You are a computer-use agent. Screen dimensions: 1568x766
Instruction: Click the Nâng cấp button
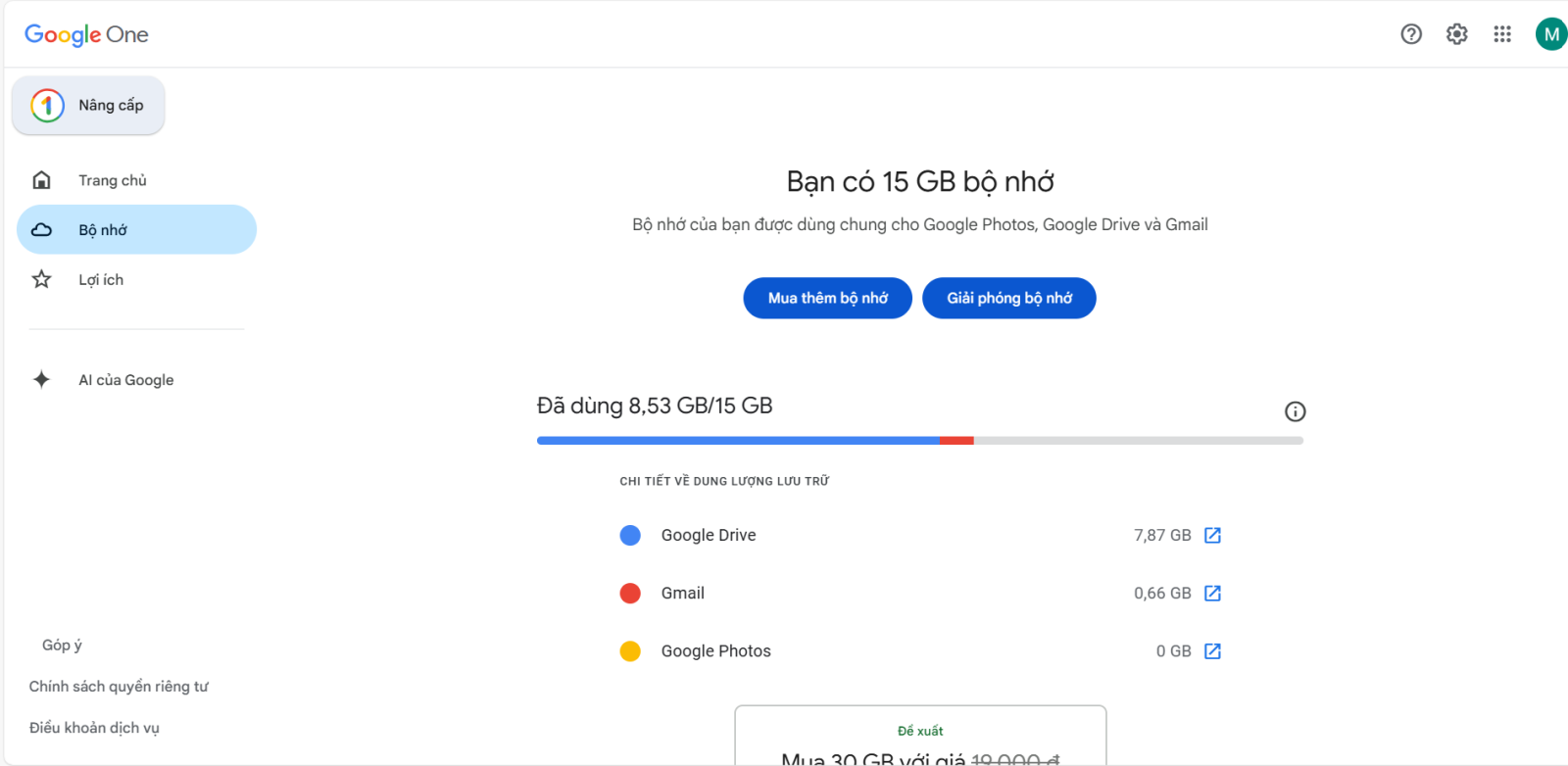[x=88, y=105]
